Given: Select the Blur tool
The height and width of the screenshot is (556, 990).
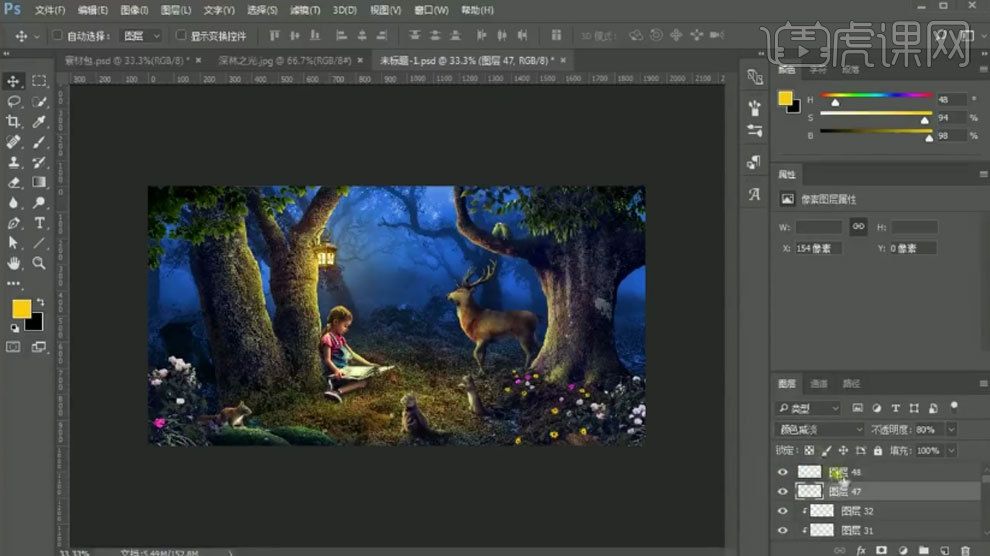Looking at the screenshot, I should point(13,203).
